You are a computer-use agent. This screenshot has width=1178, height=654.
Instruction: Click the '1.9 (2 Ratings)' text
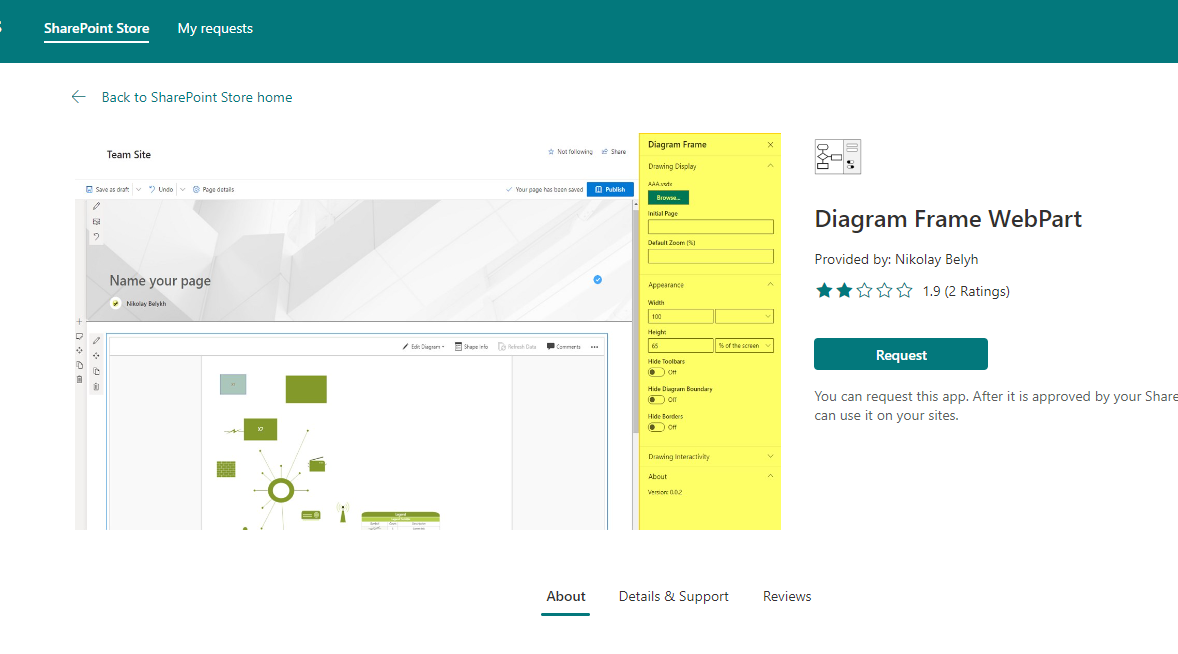click(966, 291)
